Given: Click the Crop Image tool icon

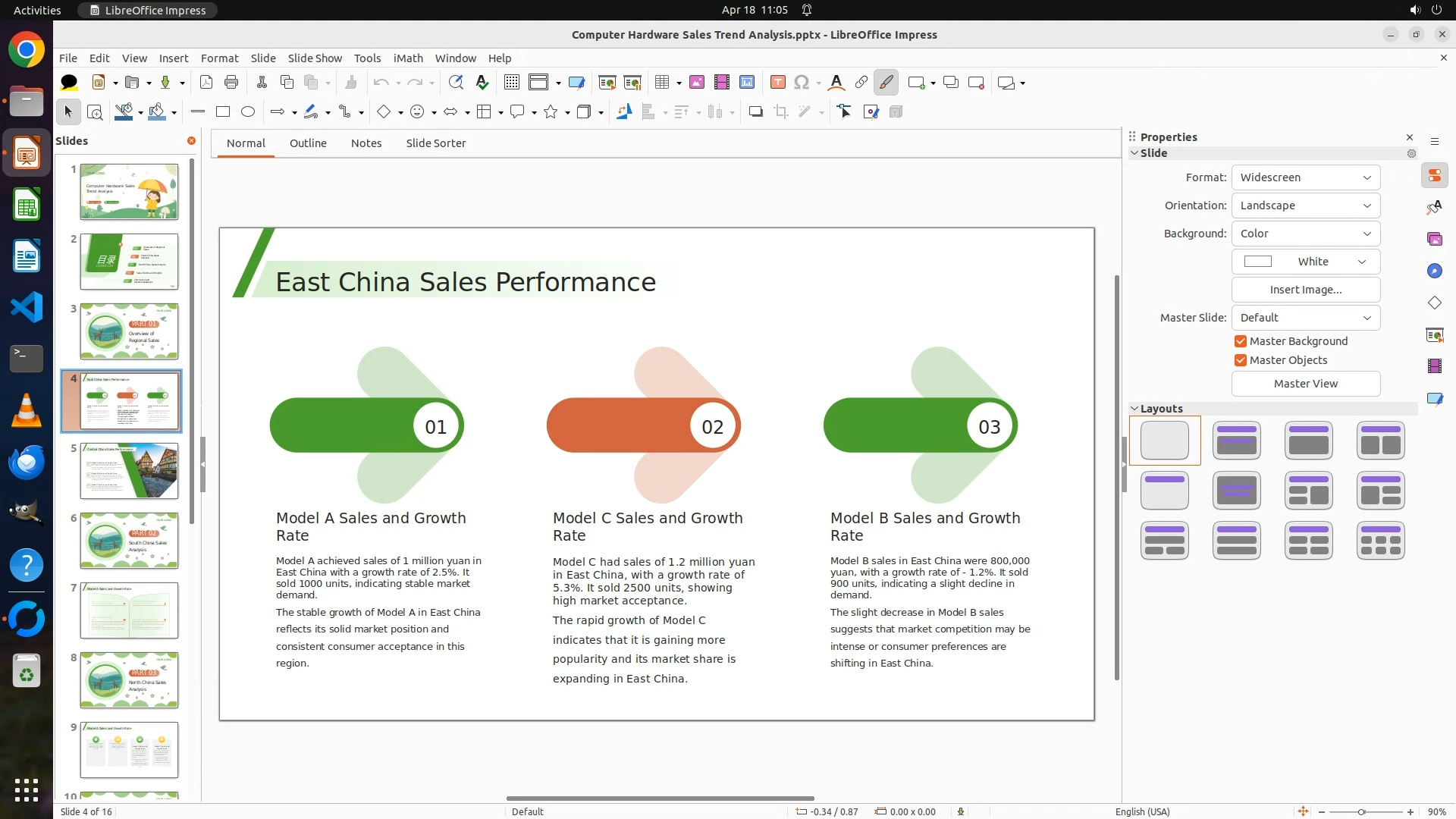Looking at the screenshot, I should 781,112.
